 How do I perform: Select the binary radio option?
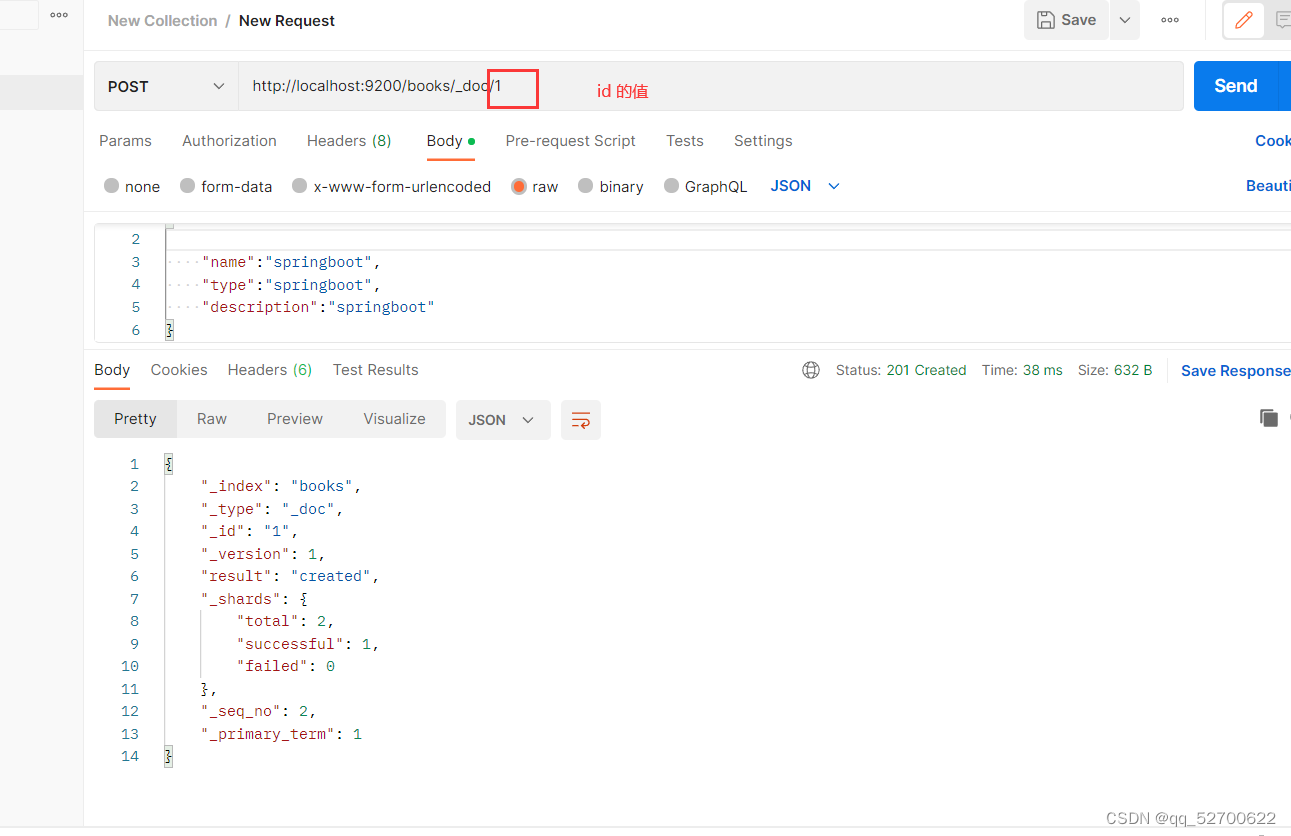coord(586,186)
